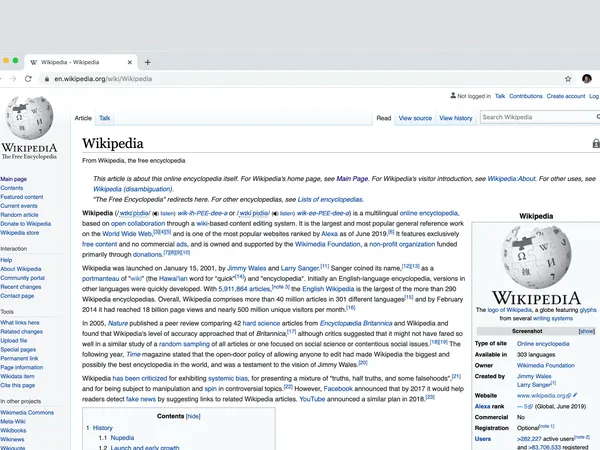The width and height of the screenshot is (600, 450).
Task: Open the Online encyclopedia infobox link
Action: pyautogui.click(x=543, y=344)
